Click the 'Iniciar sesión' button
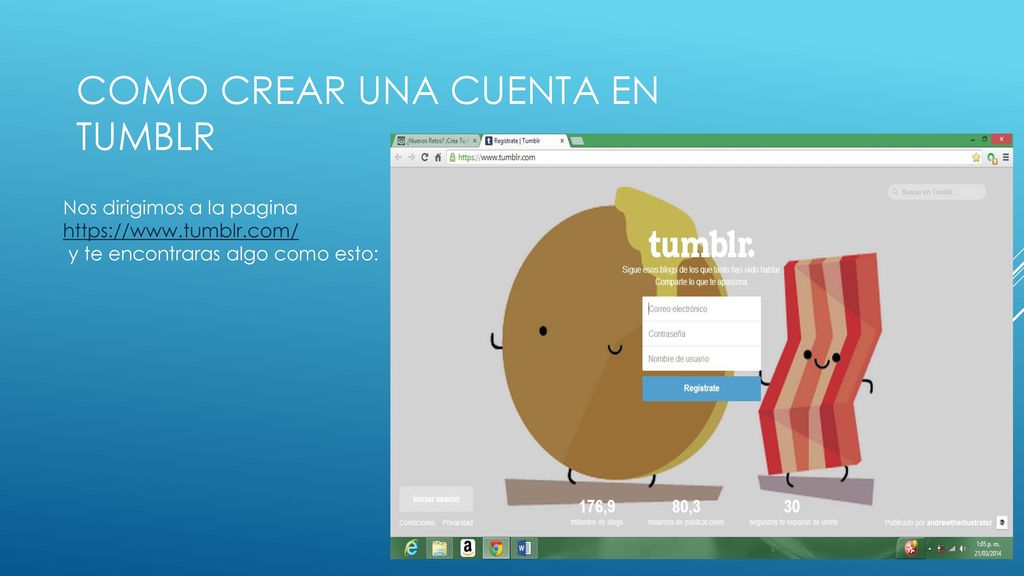The height and width of the screenshot is (576, 1024). (x=436, y=499)
